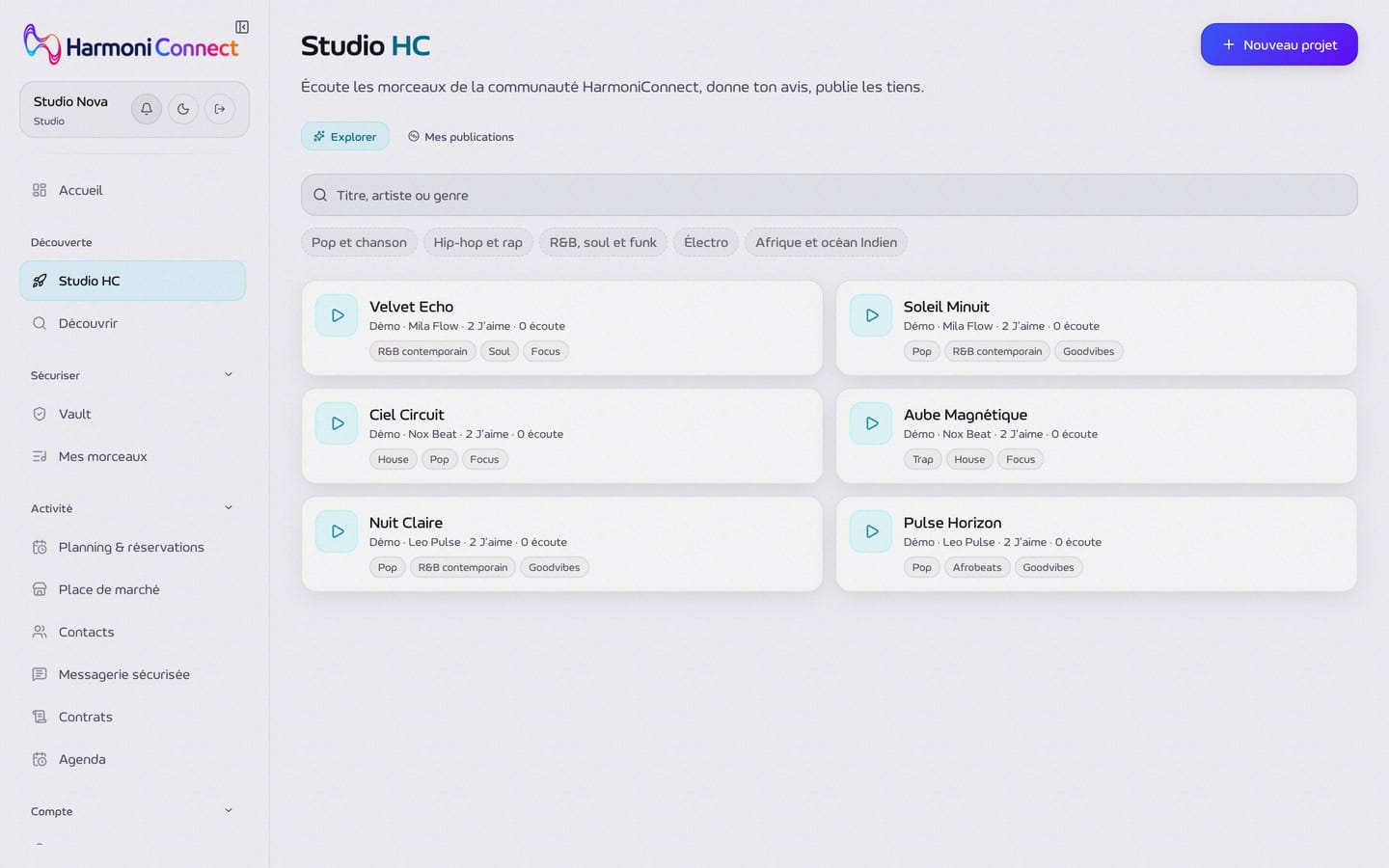Play the Pulse Horizon track
1389x868 pixels.
pyautogui.click(x=871, y=531)
